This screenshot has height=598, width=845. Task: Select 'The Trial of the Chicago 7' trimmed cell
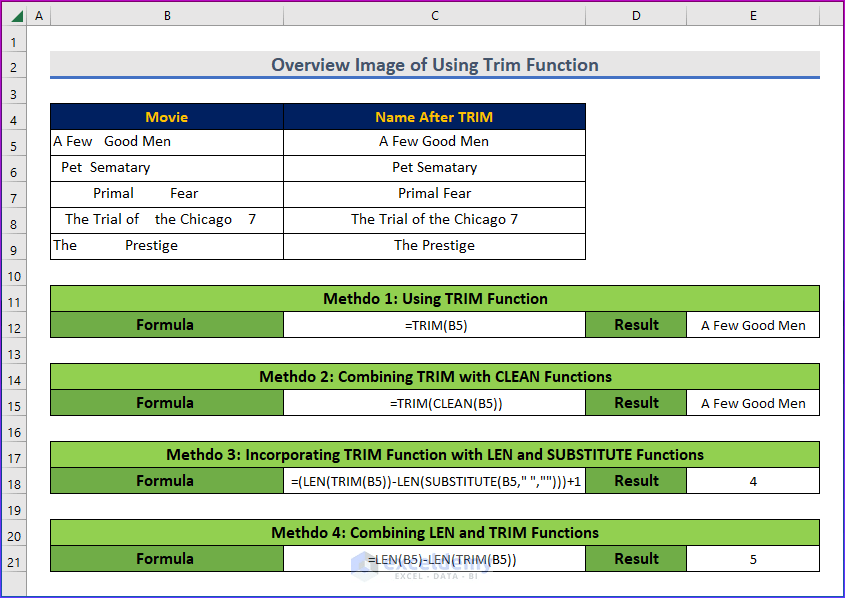tap(434, 219)
